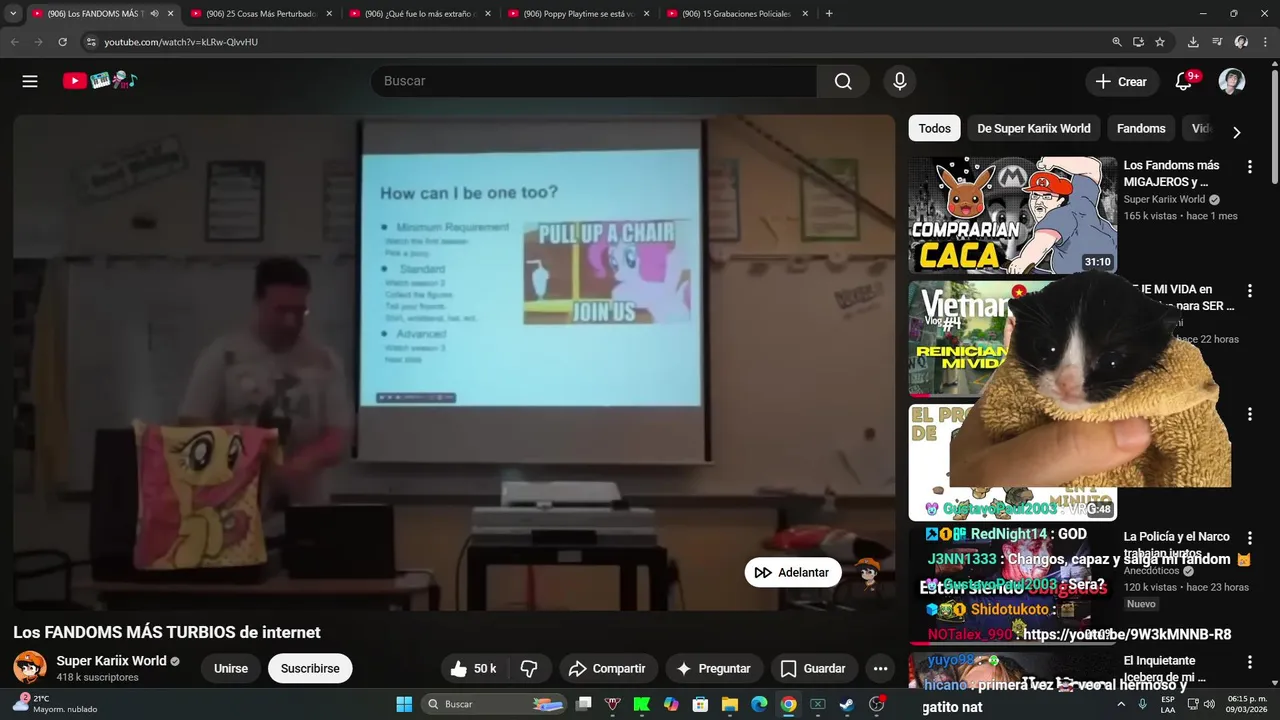Start voice search with the microphone
Screen dimensions: 1280x720
tap(900, 81)
